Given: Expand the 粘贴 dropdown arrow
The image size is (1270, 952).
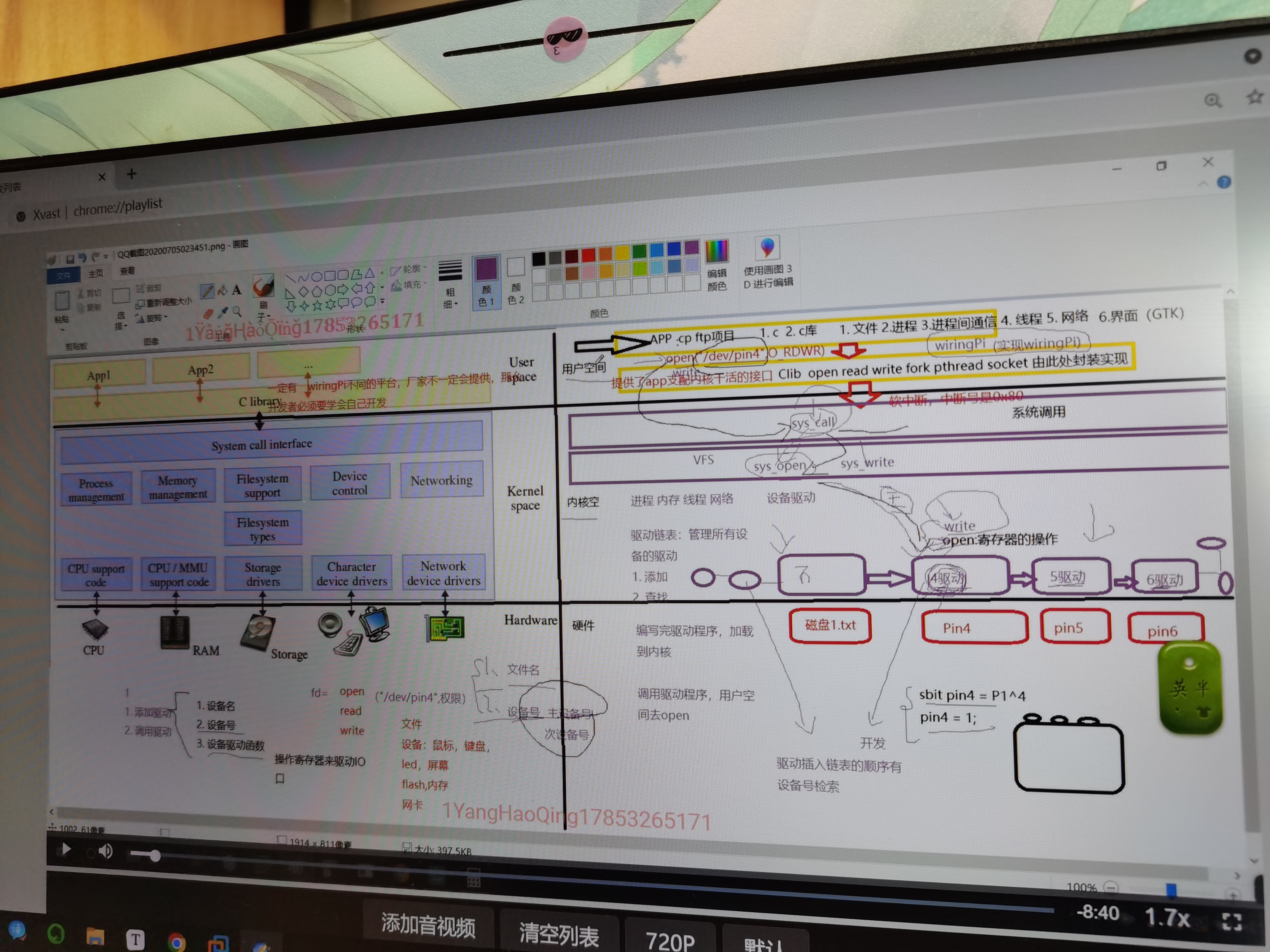Looking at the screenshot, I should tap(63, 330).
